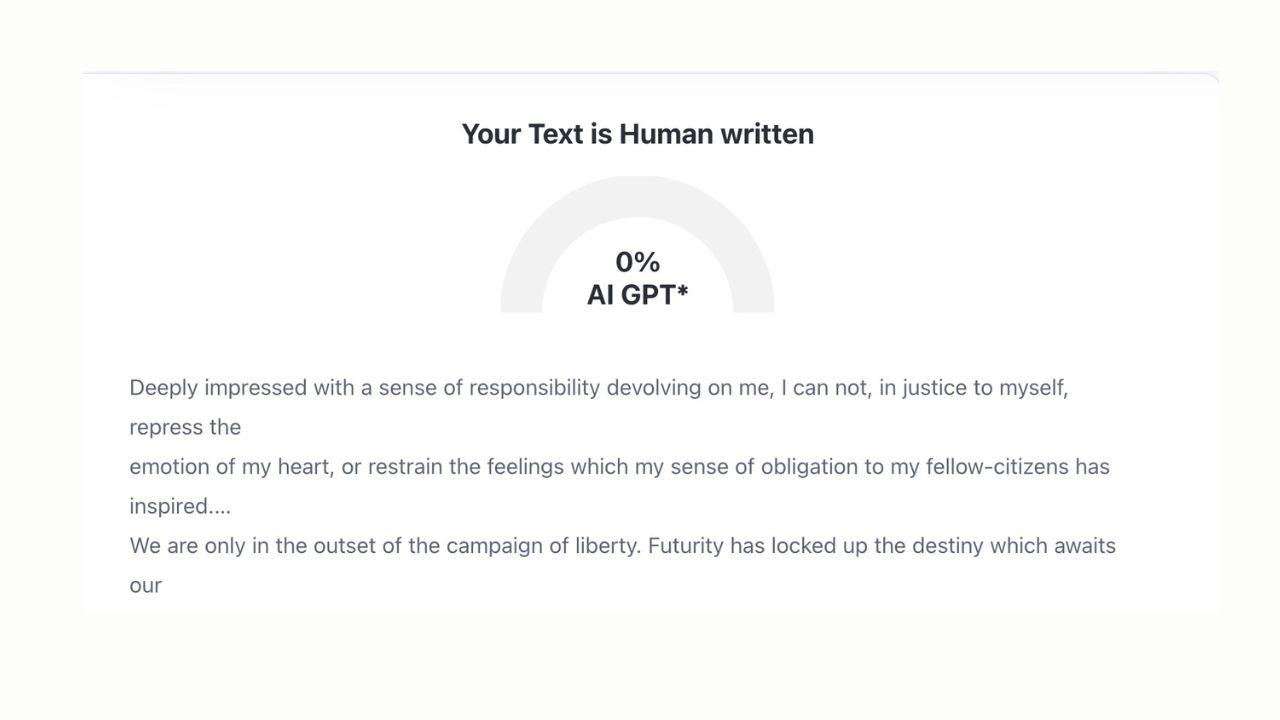Click the word "Deeply" starting the text
1280x720 pixels.
(x=163, y=388)
